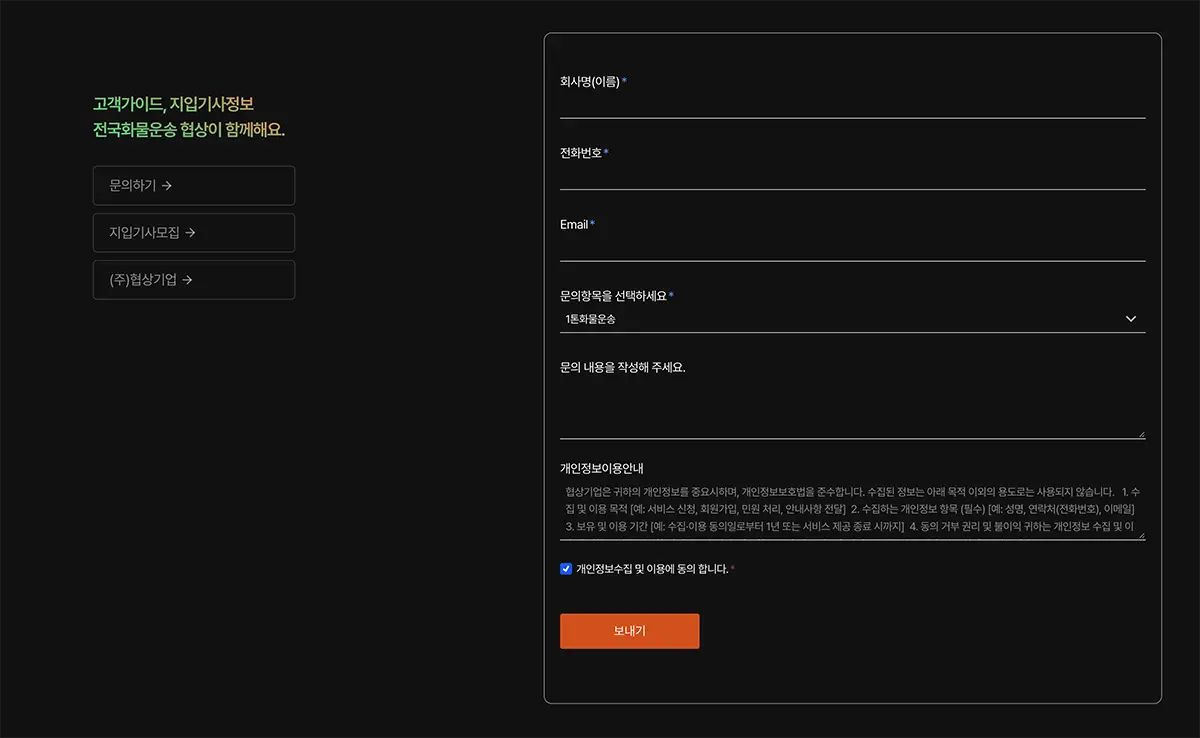
Task: Click the 문의하기 link button
Action: 194,185
